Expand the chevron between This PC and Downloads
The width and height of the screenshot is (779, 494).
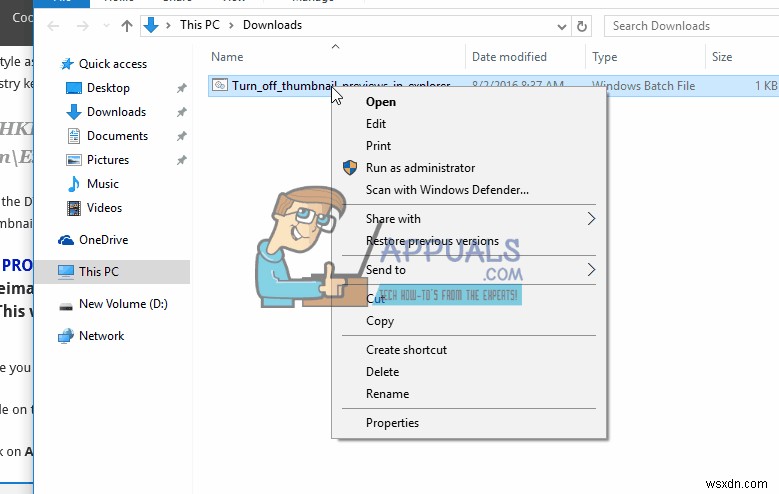231,25
